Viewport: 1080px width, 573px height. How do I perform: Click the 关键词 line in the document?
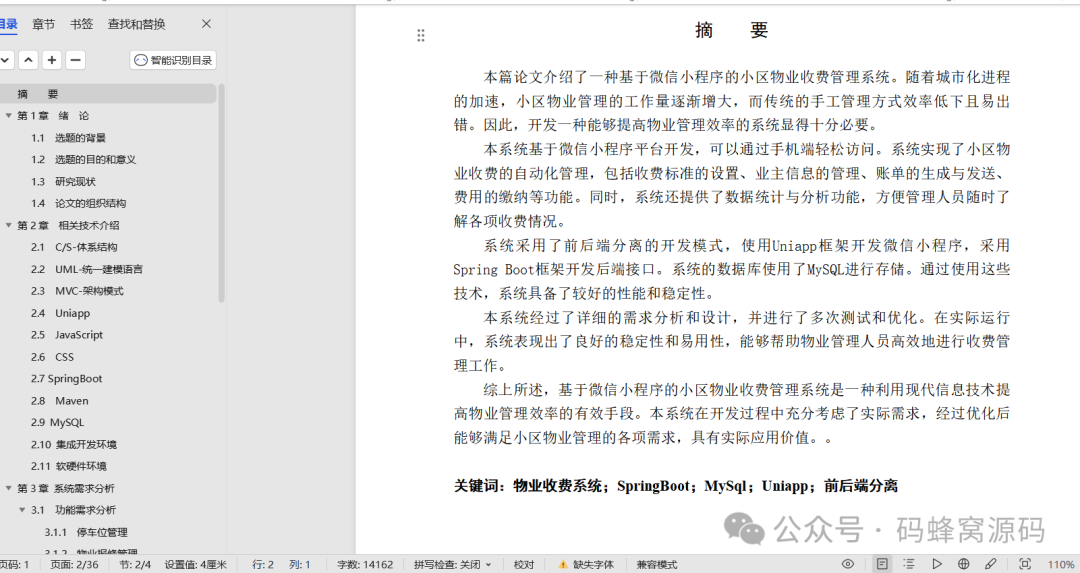[x=676, y=486]
